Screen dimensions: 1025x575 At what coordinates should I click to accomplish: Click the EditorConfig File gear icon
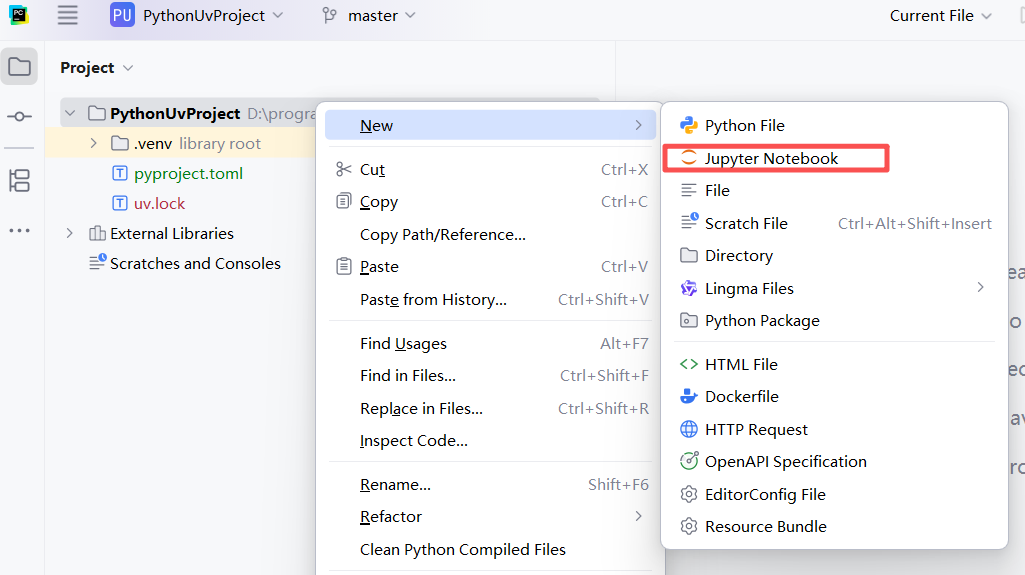pyautogui.click(x=689, y=494)
